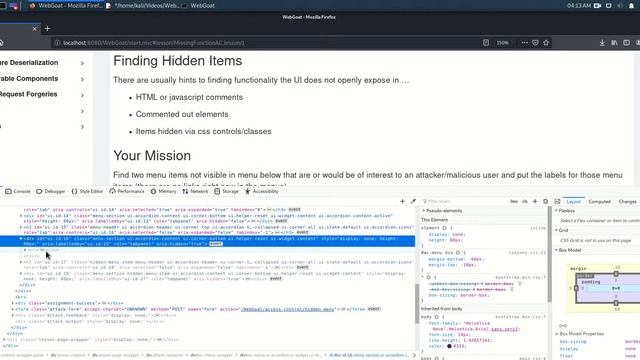Click the event badge on the form node
The height and width of the screenshot is (360, 640).
coord(374,309)
